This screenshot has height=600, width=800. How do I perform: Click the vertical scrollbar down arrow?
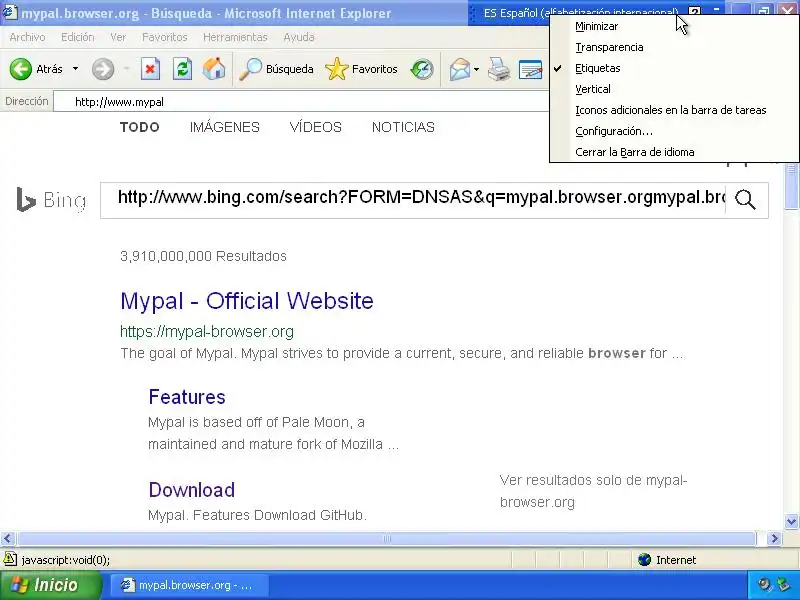[x=791, y=521]
